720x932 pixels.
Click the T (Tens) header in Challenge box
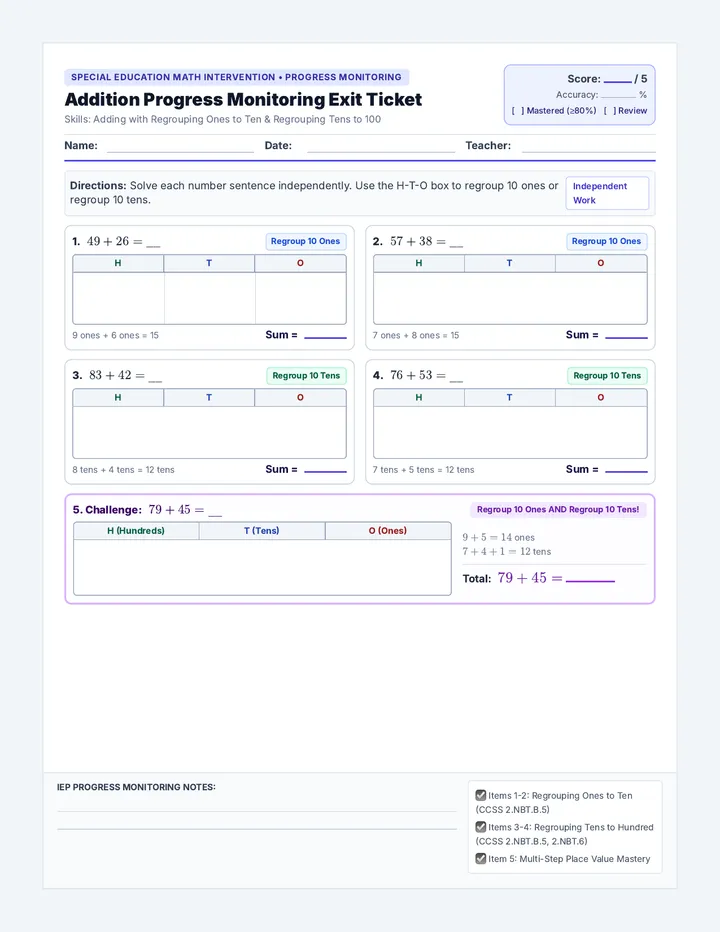click(x=262, y=531)
